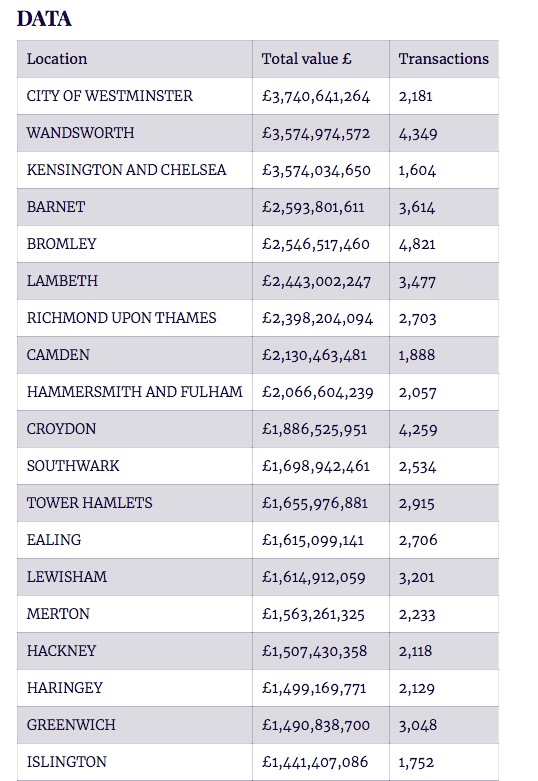
Task: Click the Transactions column header
Action: coord(444,59)
